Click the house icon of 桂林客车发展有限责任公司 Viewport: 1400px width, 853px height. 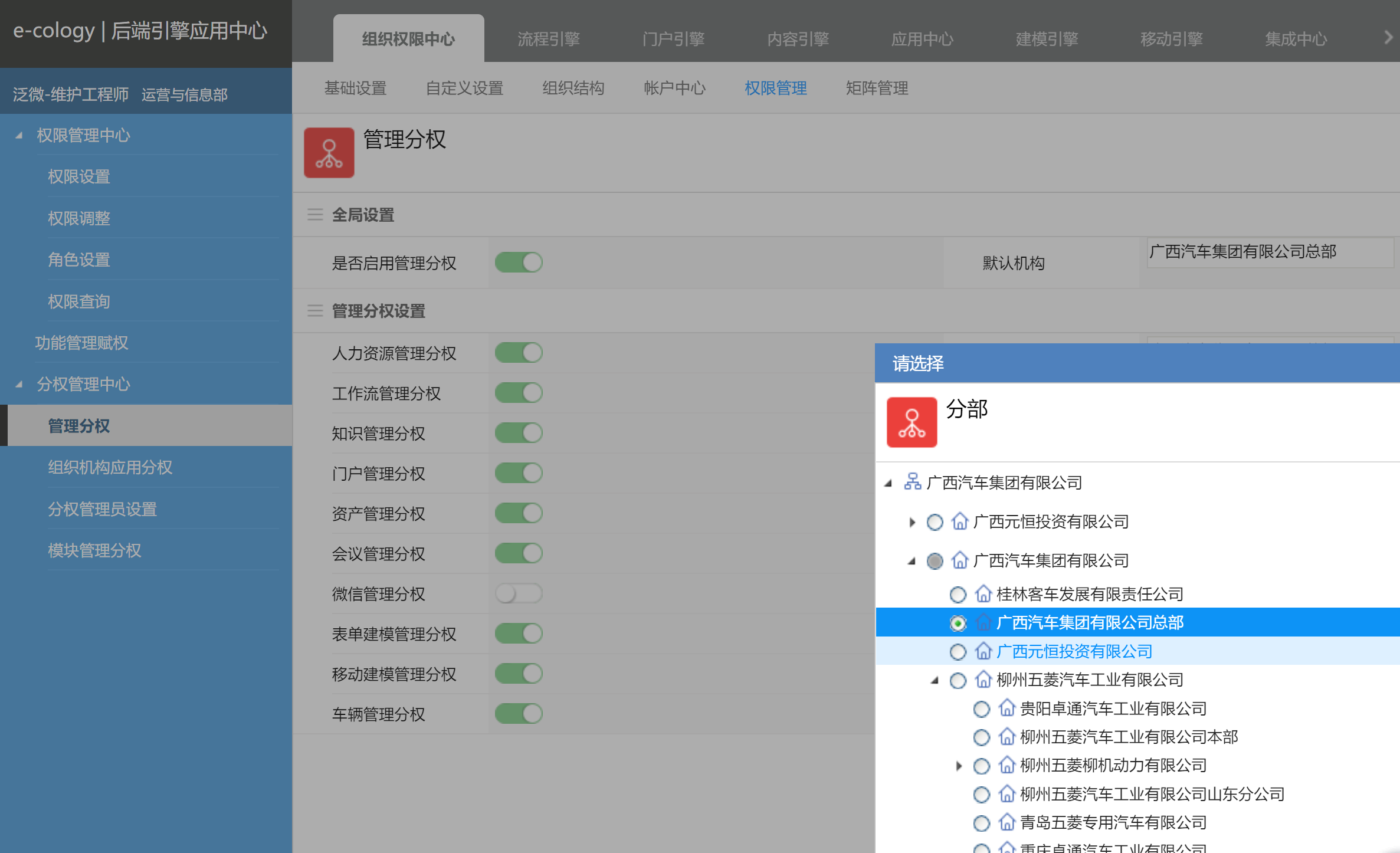tap(983, 594)
